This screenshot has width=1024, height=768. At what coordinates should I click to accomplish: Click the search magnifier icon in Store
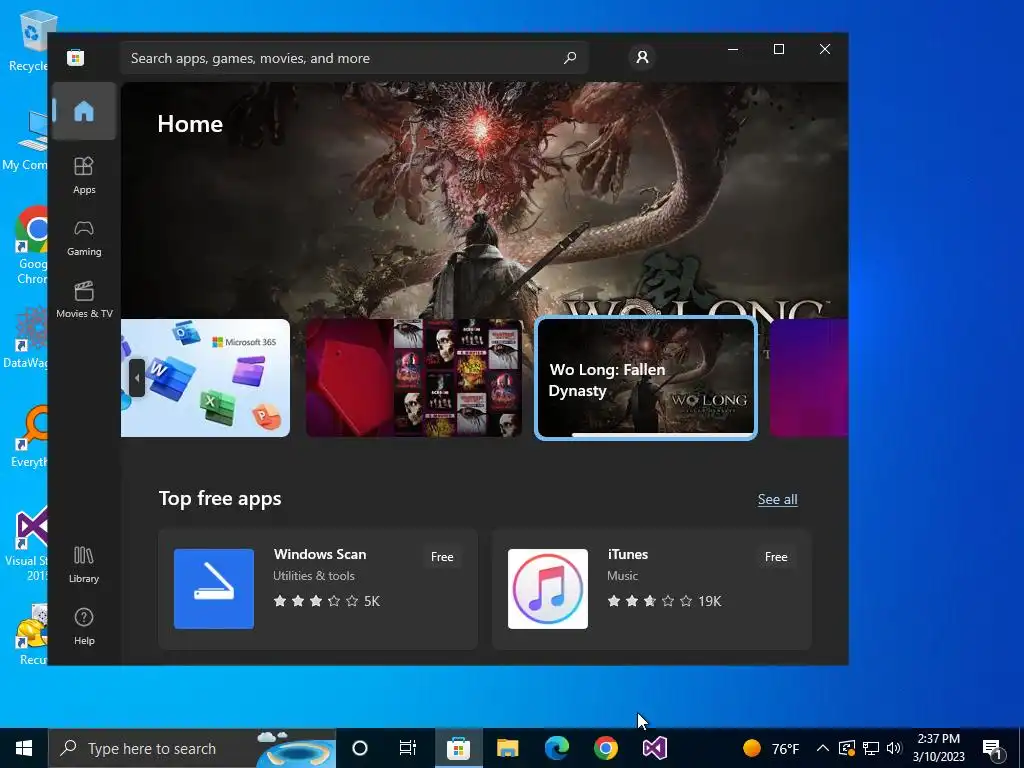pyautogui.click(x=569, y=57)
